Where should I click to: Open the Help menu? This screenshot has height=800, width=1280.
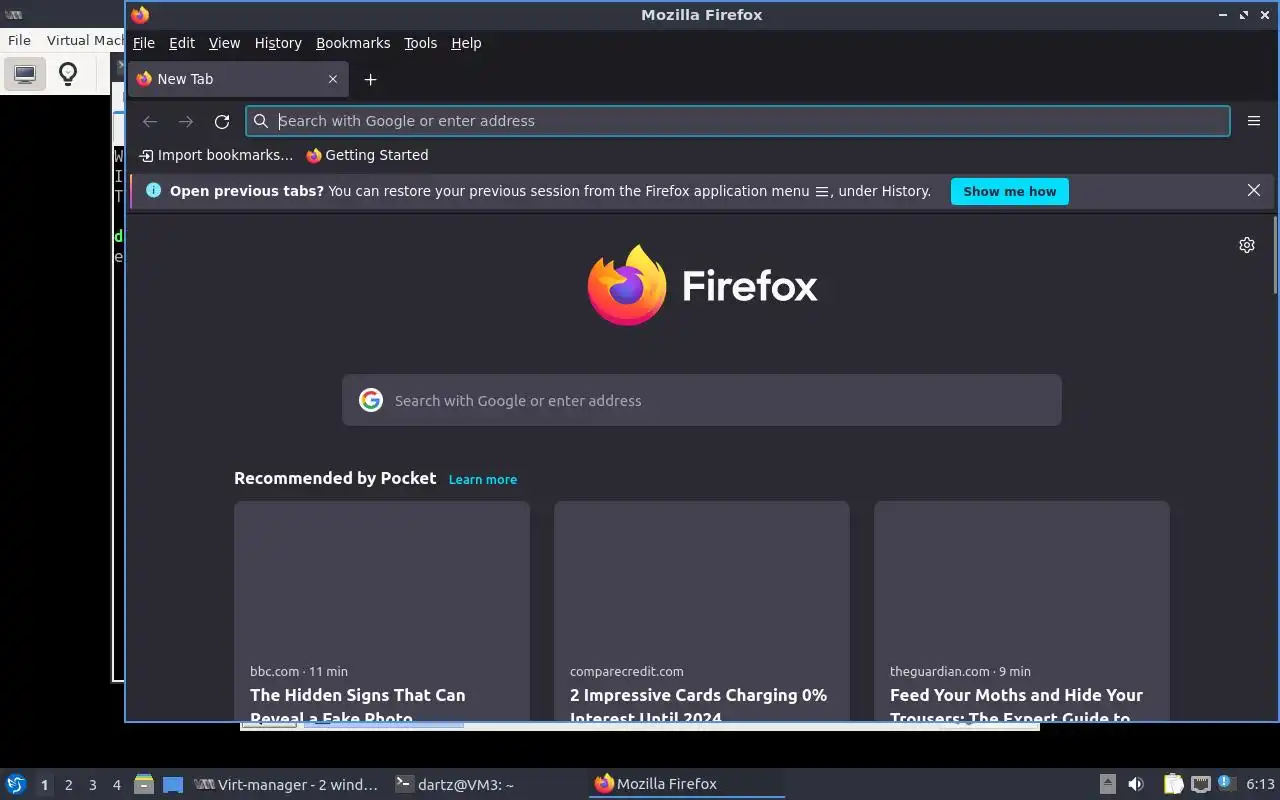click(466, 43)
